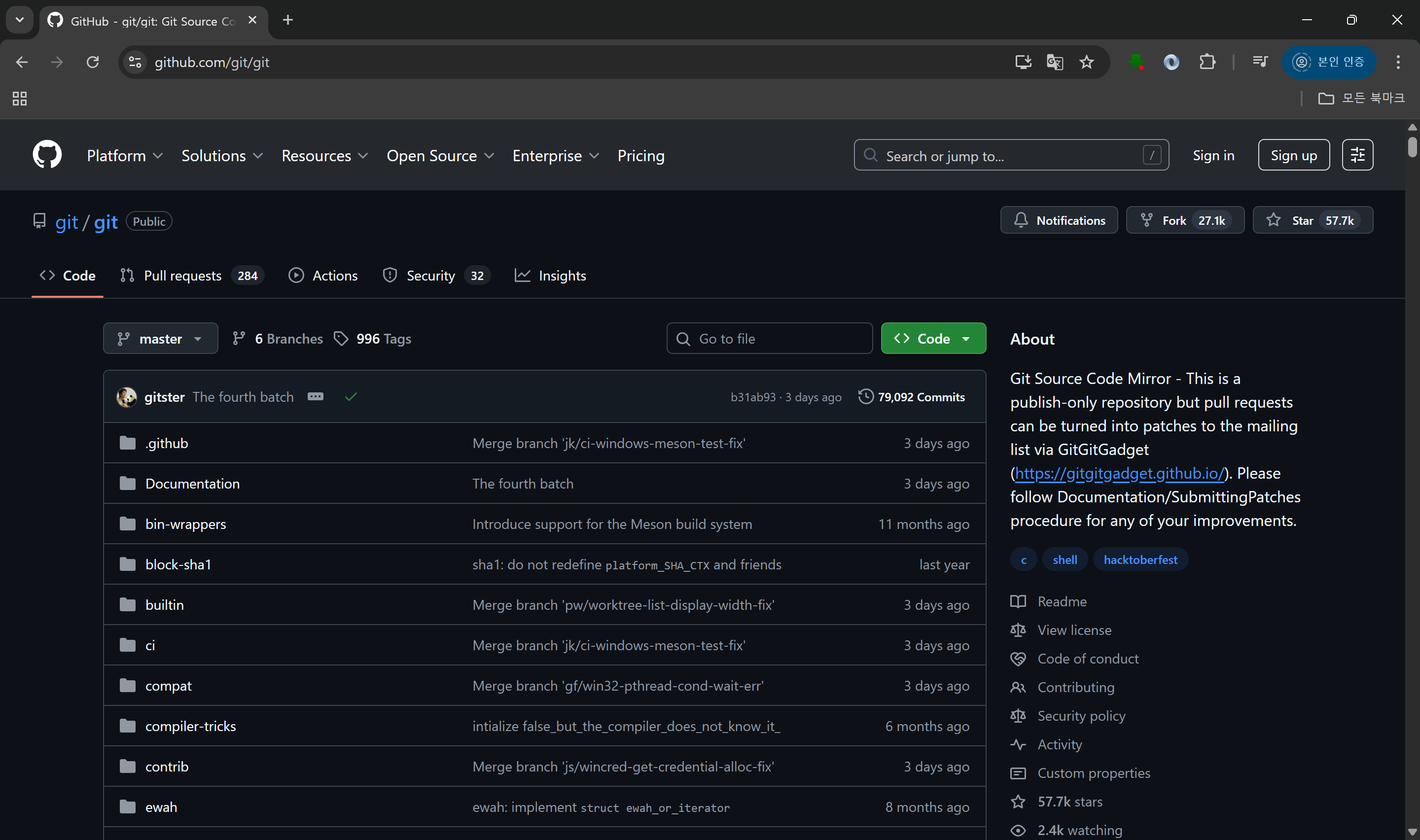
Task: Select the Code tab
Action: pyautogui.click(x=68, y=276)
